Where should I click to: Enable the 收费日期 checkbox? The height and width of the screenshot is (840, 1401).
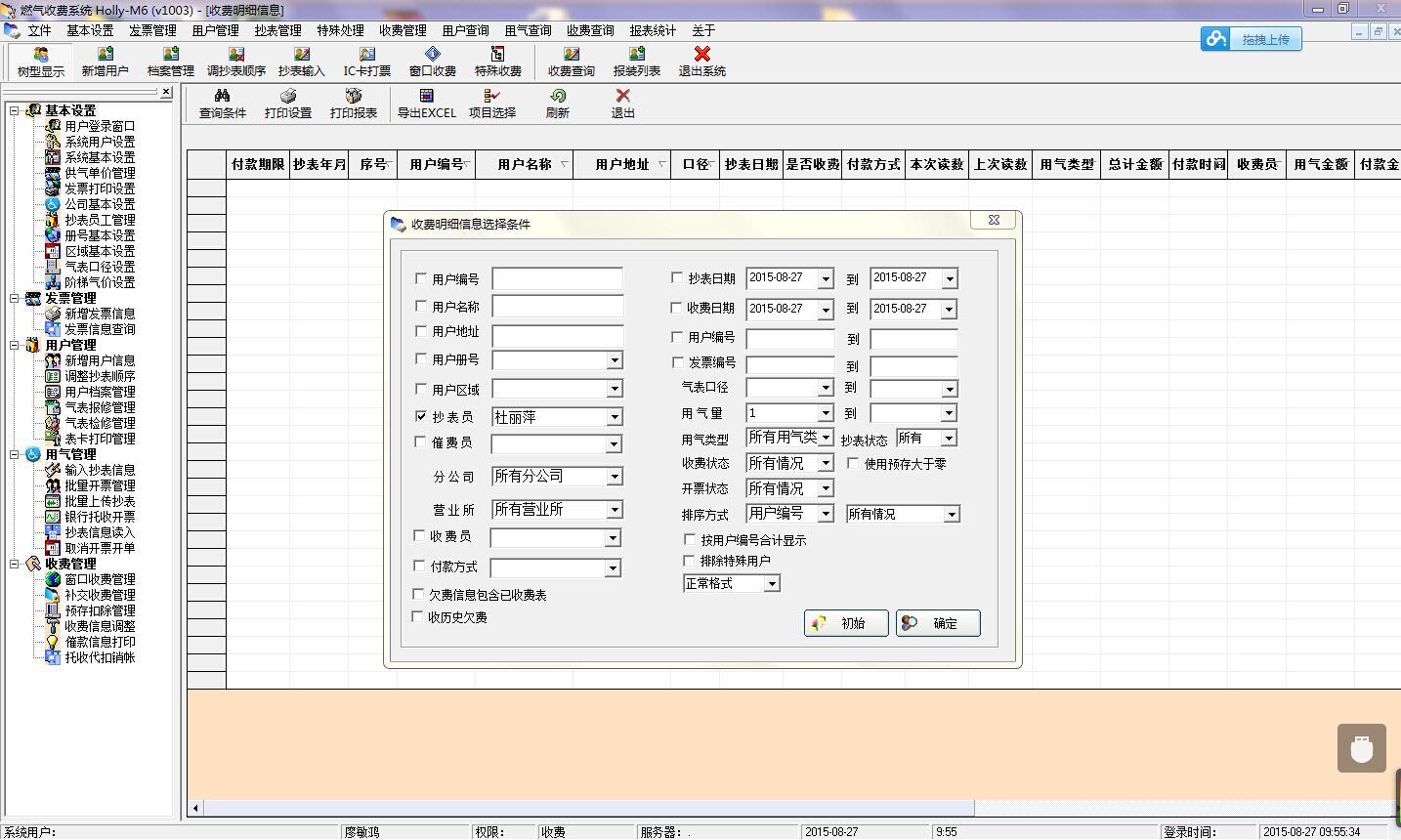(676, 308)
